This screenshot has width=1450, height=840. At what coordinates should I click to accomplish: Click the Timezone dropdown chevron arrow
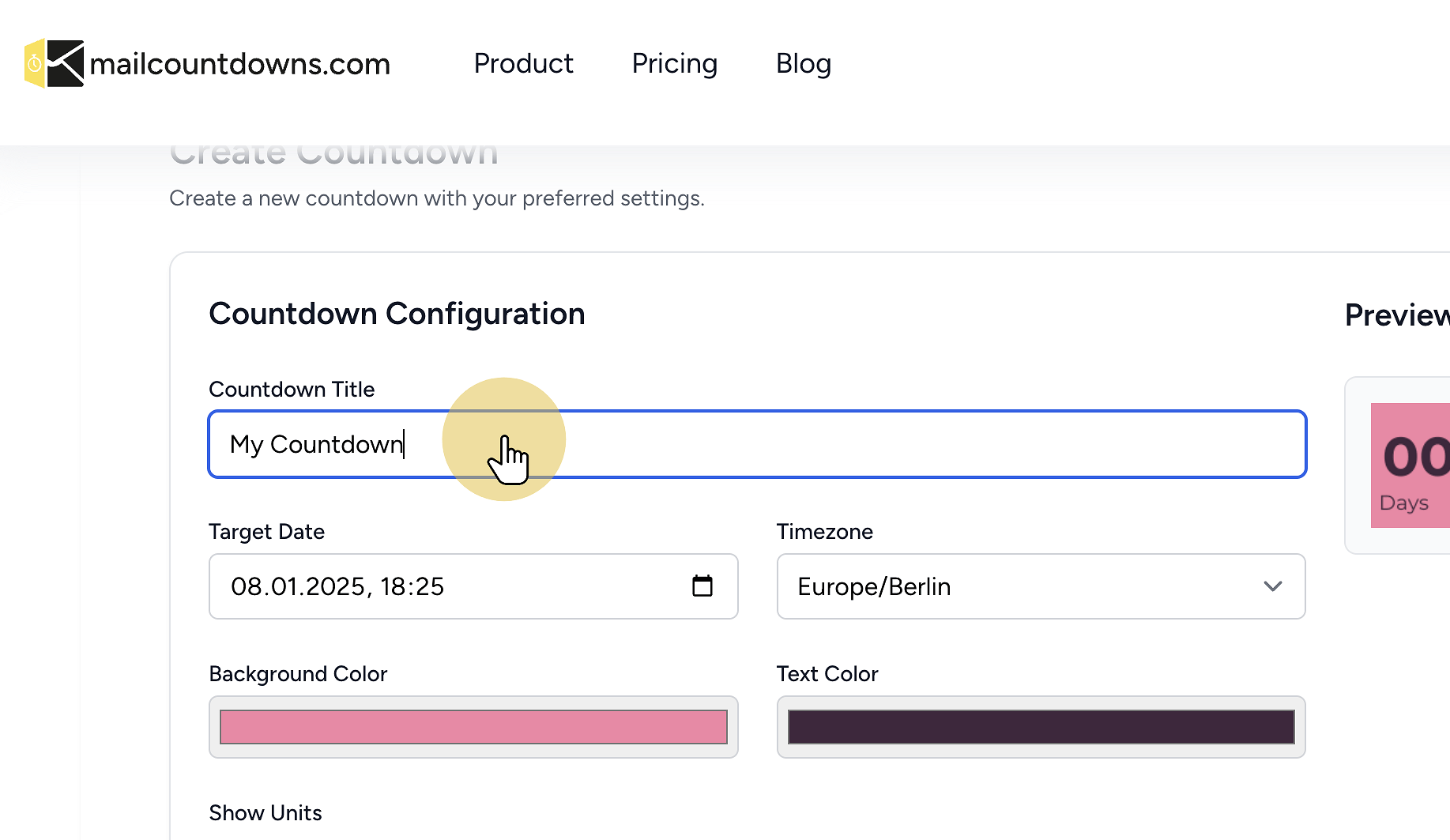[x=1272, y=586]
